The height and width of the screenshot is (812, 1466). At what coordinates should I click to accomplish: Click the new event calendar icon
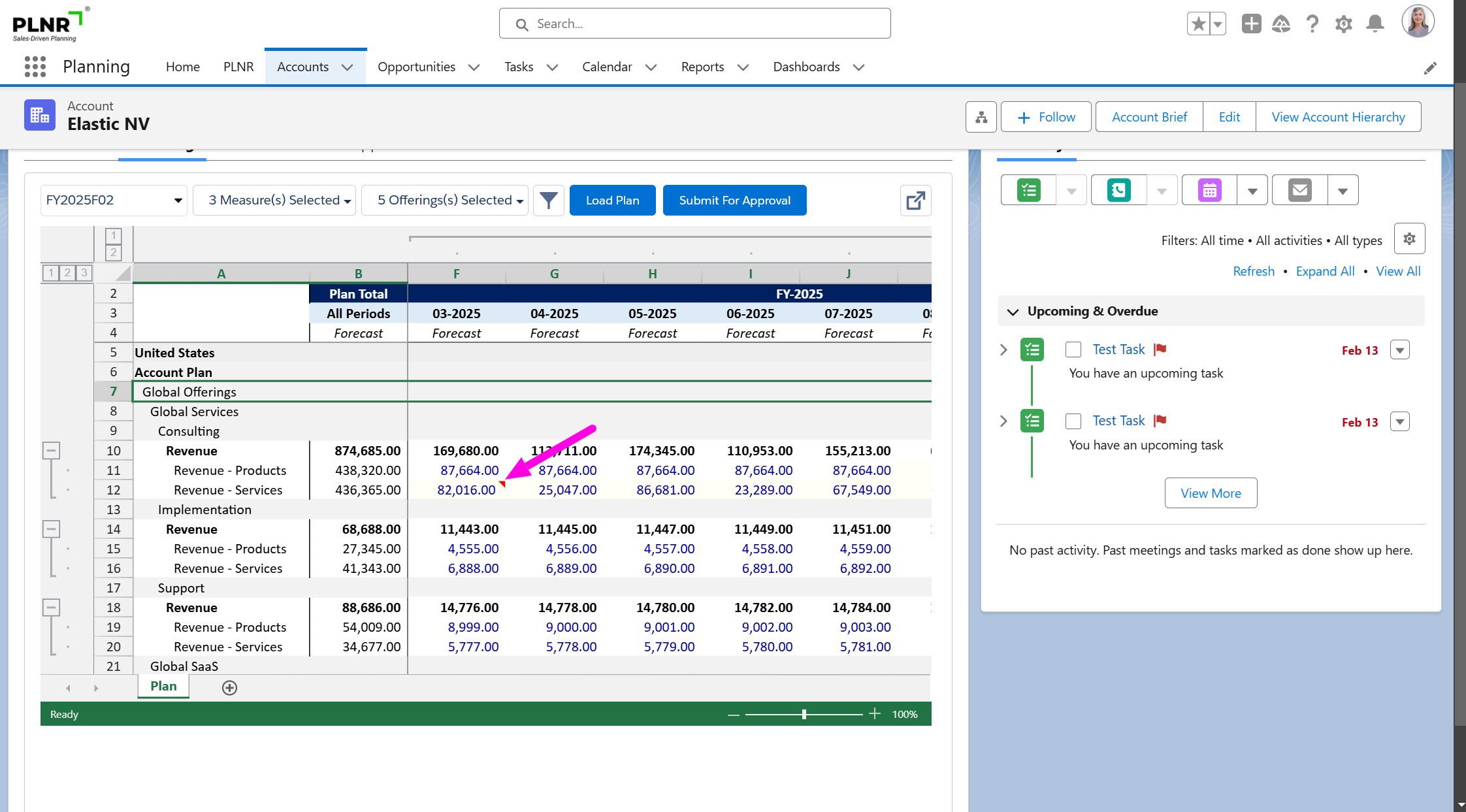pos(1209,190)
